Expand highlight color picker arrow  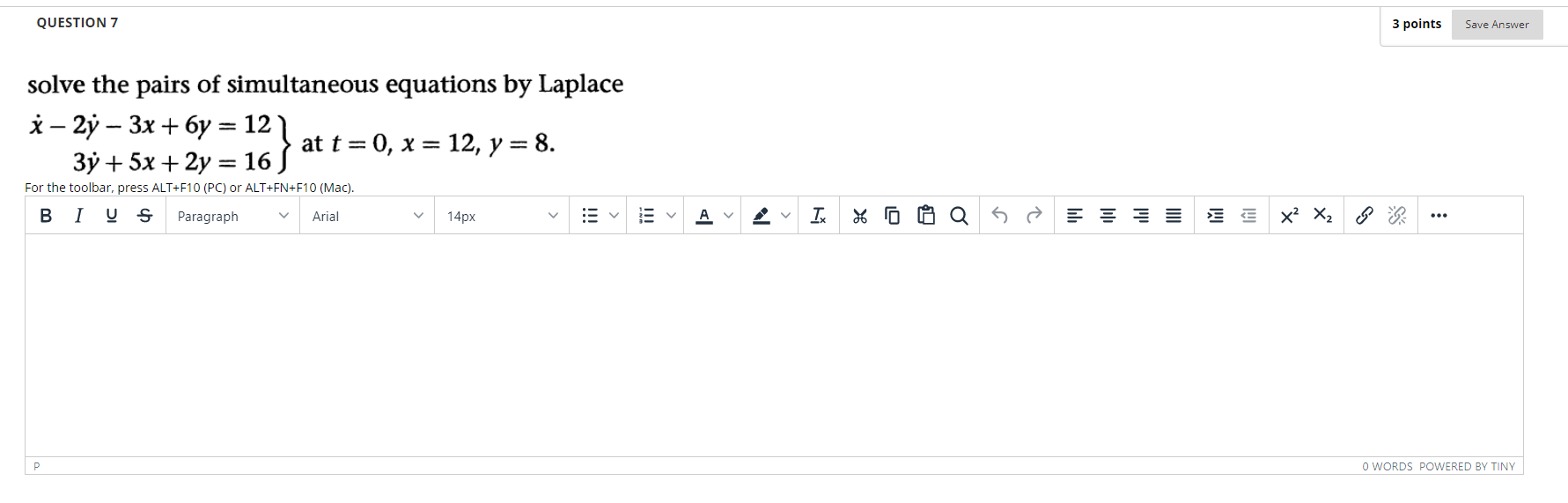pyautogui.click(x=785, y=216)
